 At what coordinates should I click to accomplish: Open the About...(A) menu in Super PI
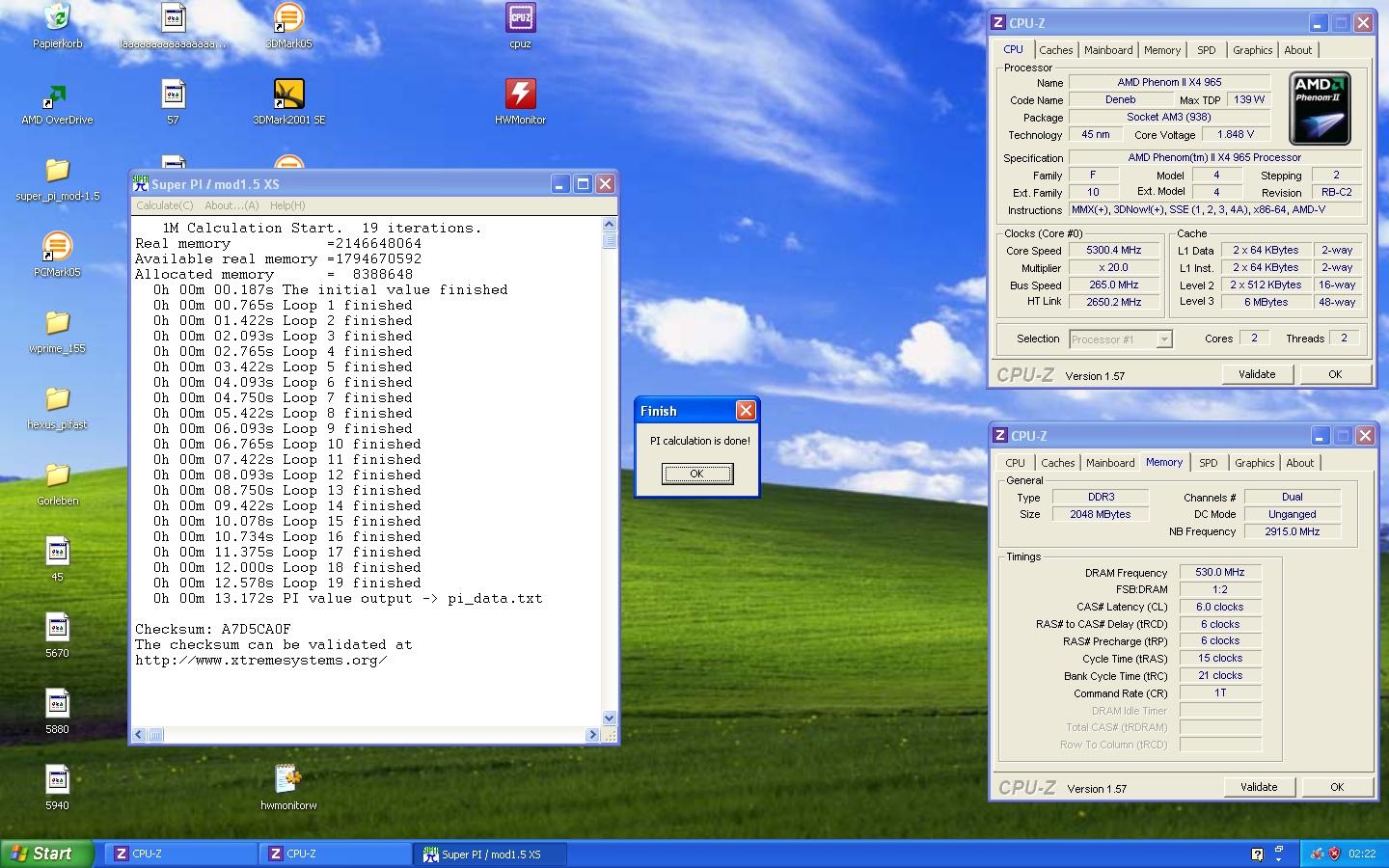pos(231,205)
